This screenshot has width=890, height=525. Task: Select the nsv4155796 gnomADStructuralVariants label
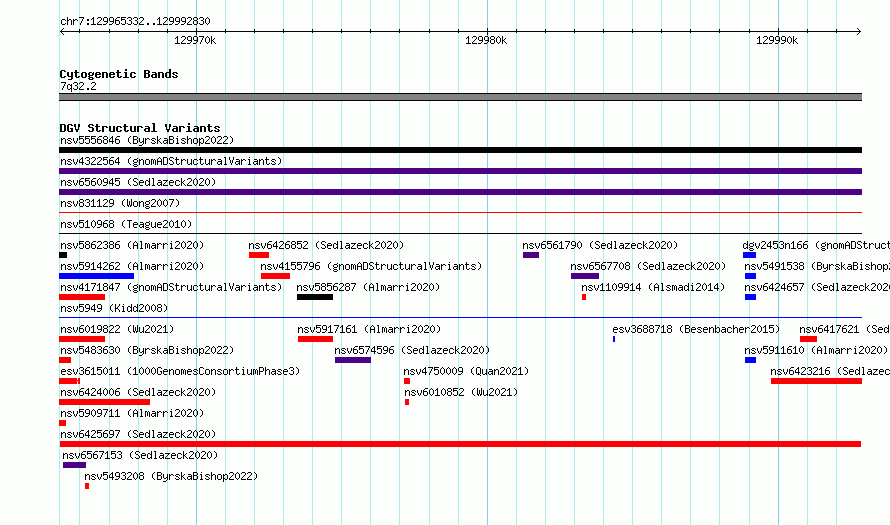(371, 266)
